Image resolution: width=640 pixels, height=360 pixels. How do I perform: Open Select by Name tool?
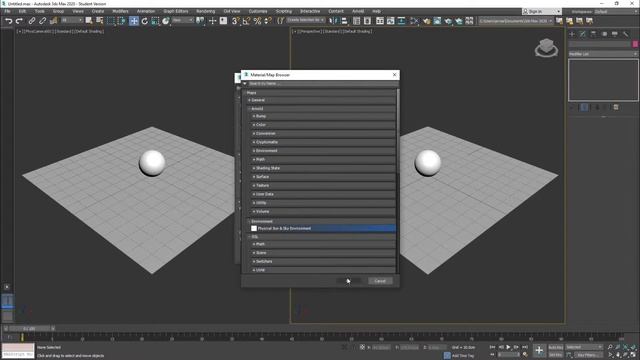pyautogui.click(x=100, y=21)
